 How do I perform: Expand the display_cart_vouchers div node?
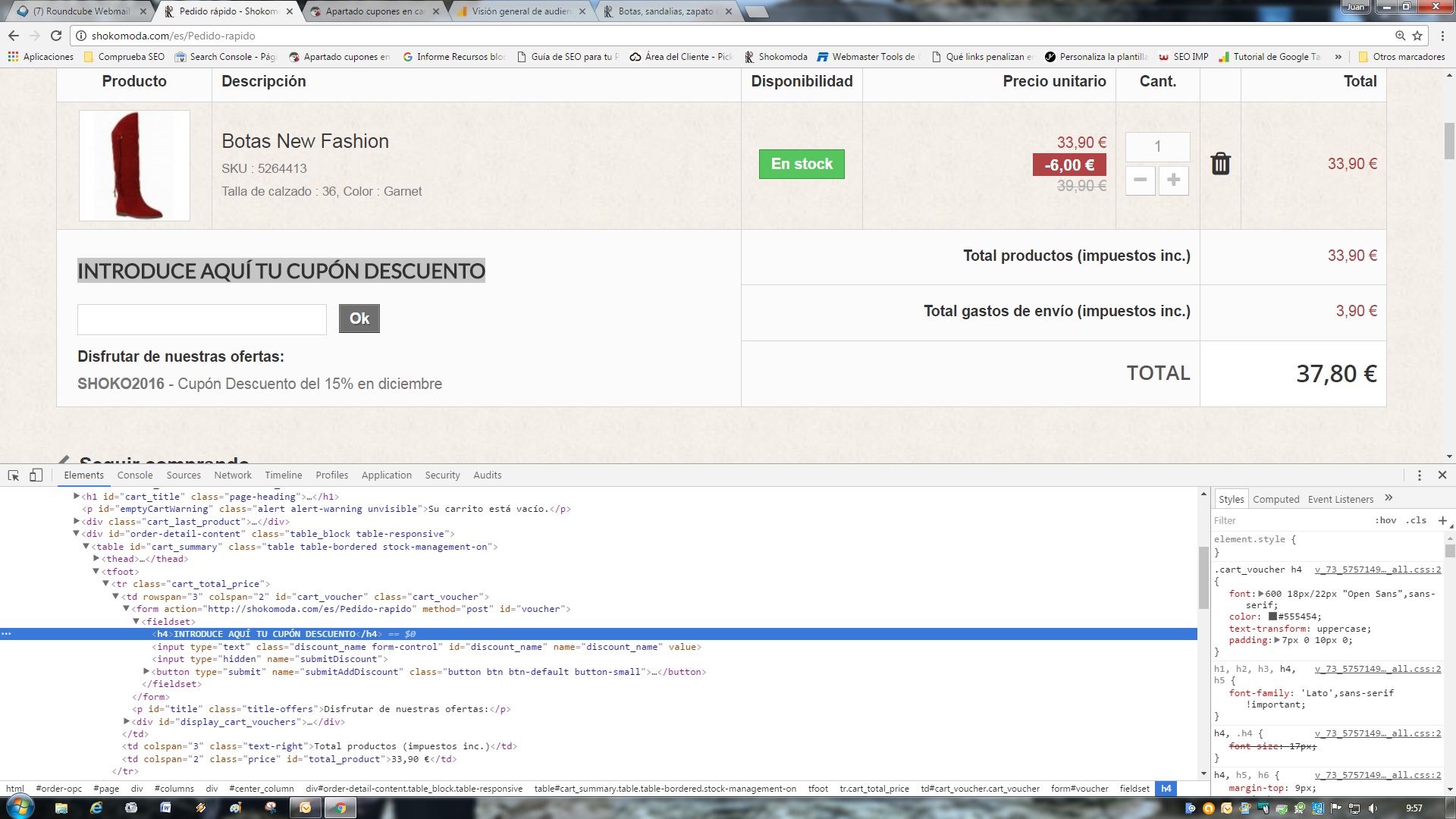coord(127,722)
